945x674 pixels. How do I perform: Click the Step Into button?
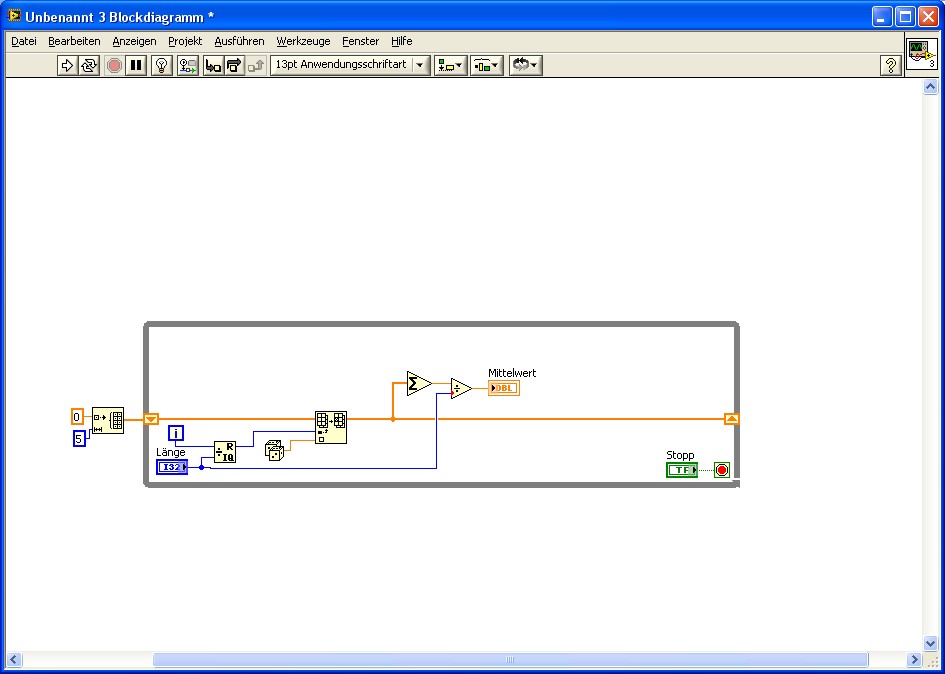213,65
